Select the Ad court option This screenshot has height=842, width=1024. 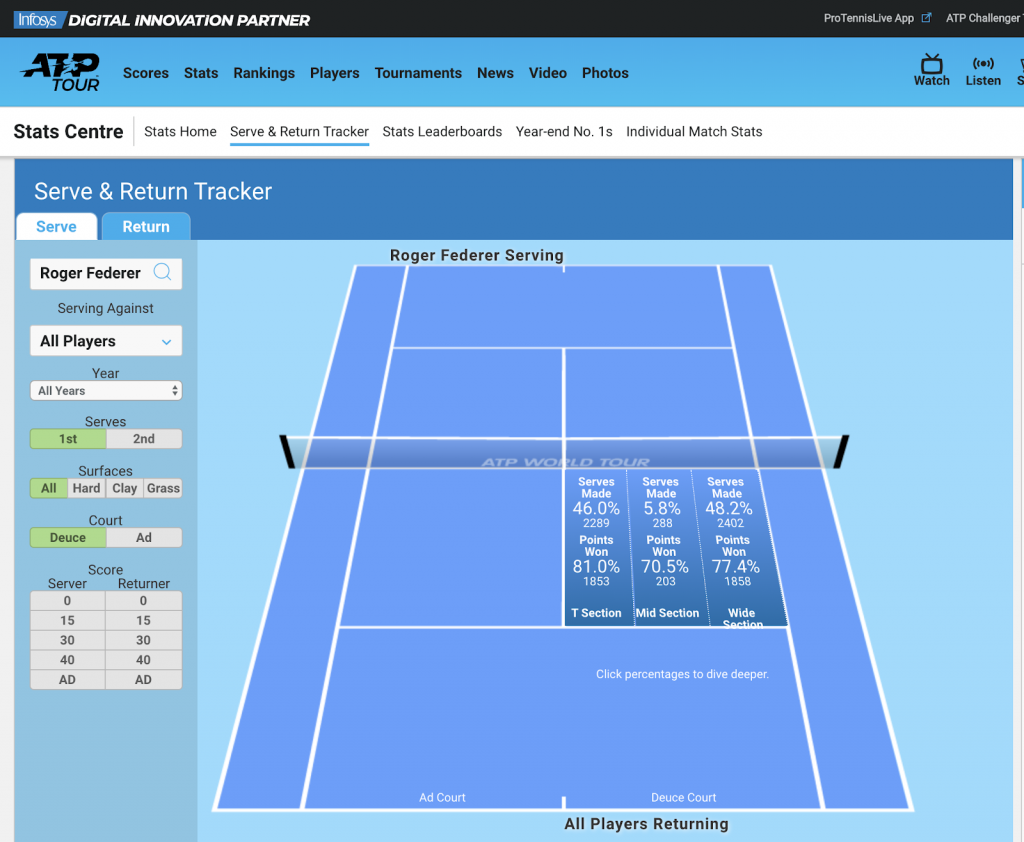tap(144, 538)
